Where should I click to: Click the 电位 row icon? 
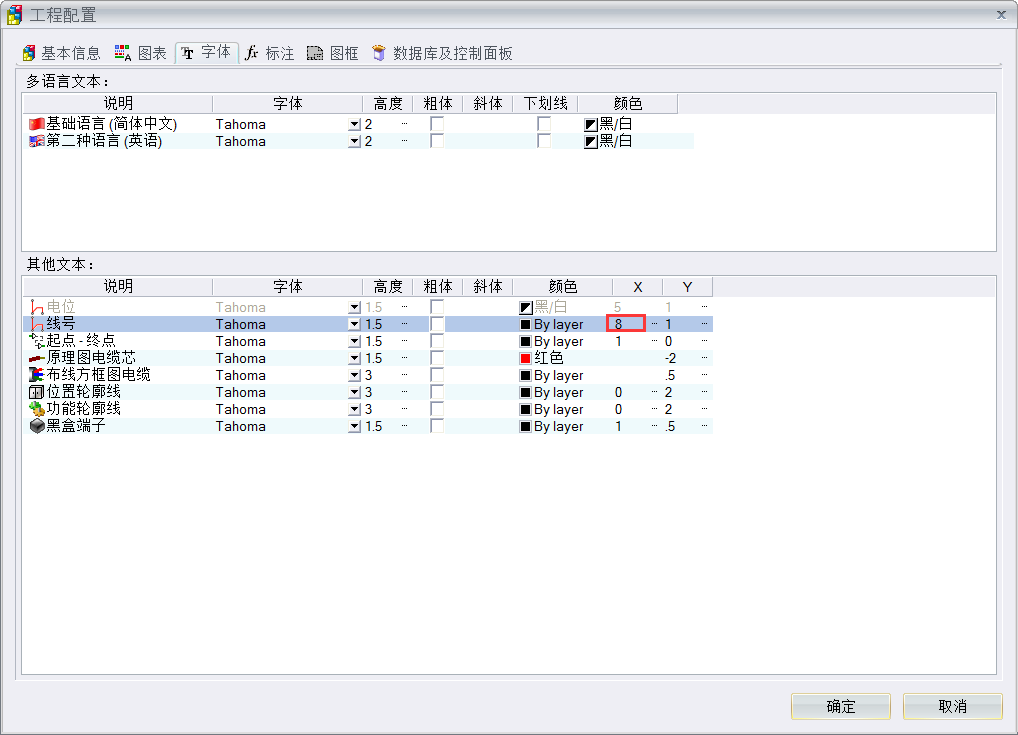coord(37,307)
